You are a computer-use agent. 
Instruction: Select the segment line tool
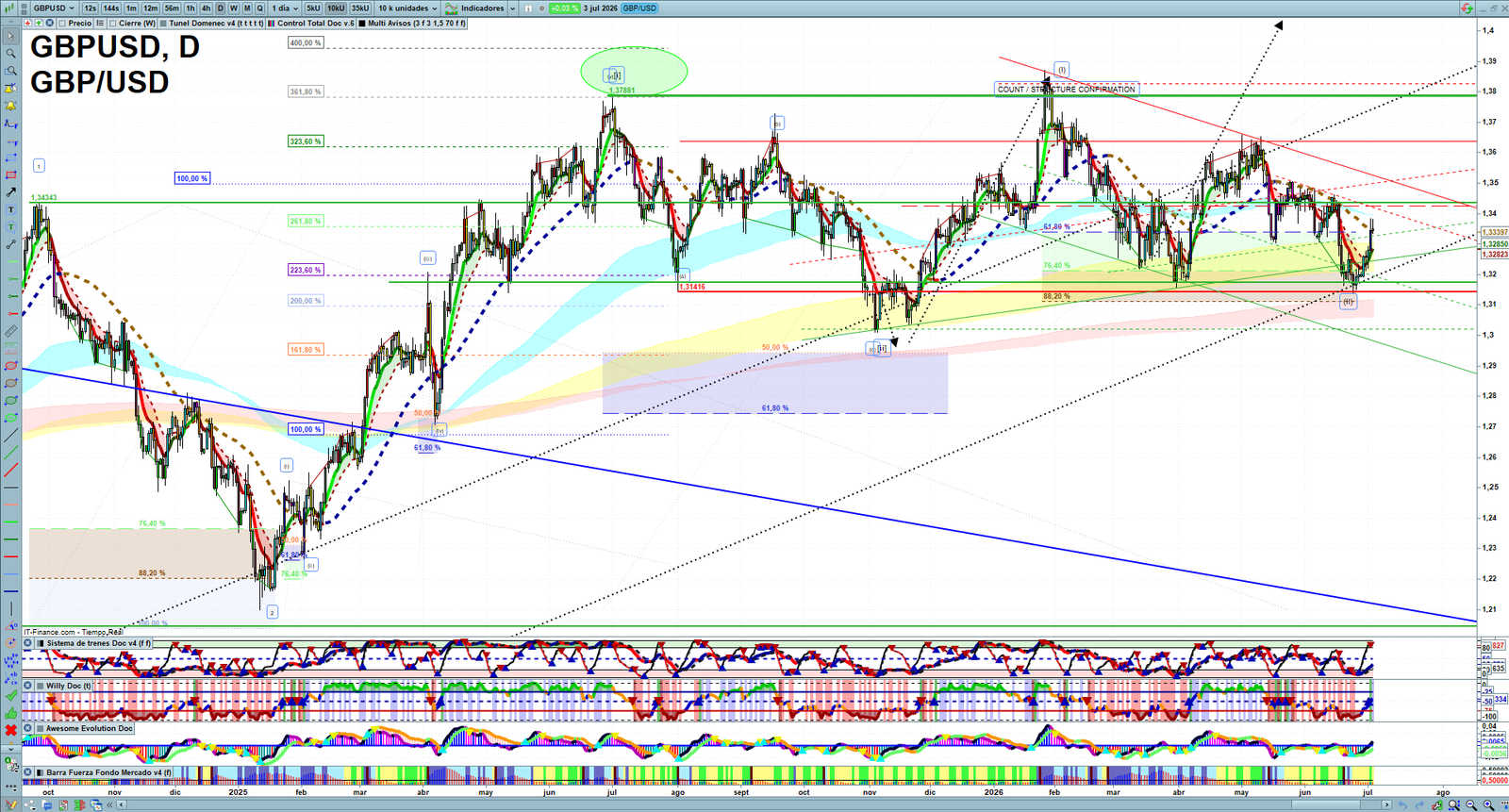point(11,244)
